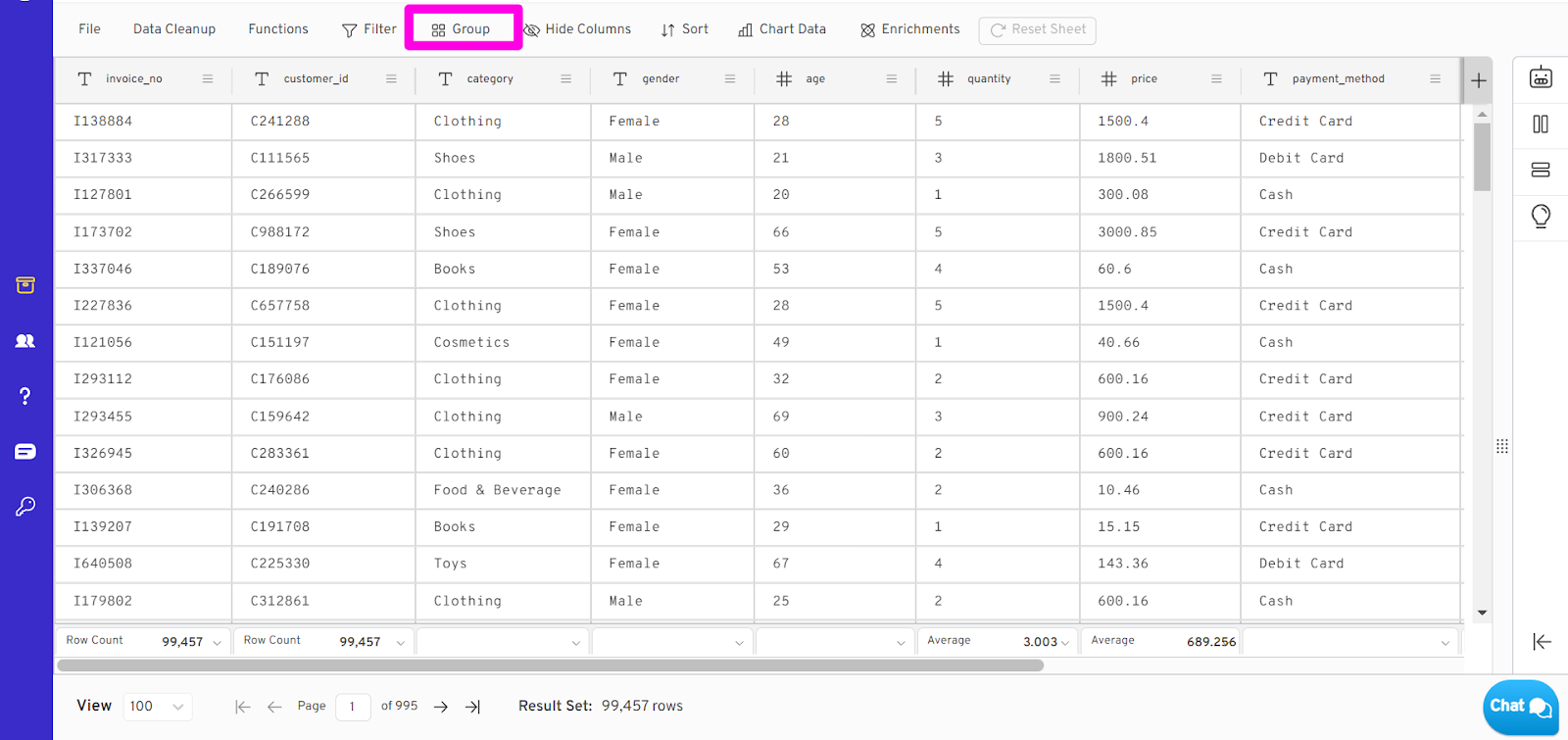Grab the side panel drag handle dots
Image resolution: width=1568 pixels, height=740 pixels.
tap(1502, 446)
